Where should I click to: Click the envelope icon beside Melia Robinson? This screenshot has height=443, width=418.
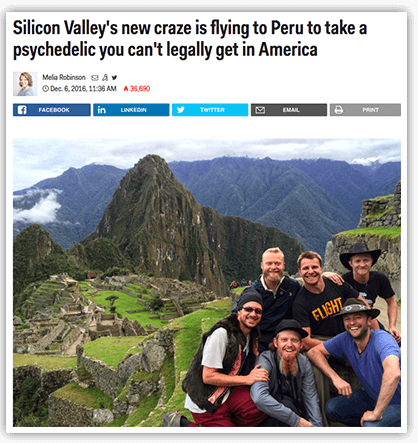(x=95, y=78)
